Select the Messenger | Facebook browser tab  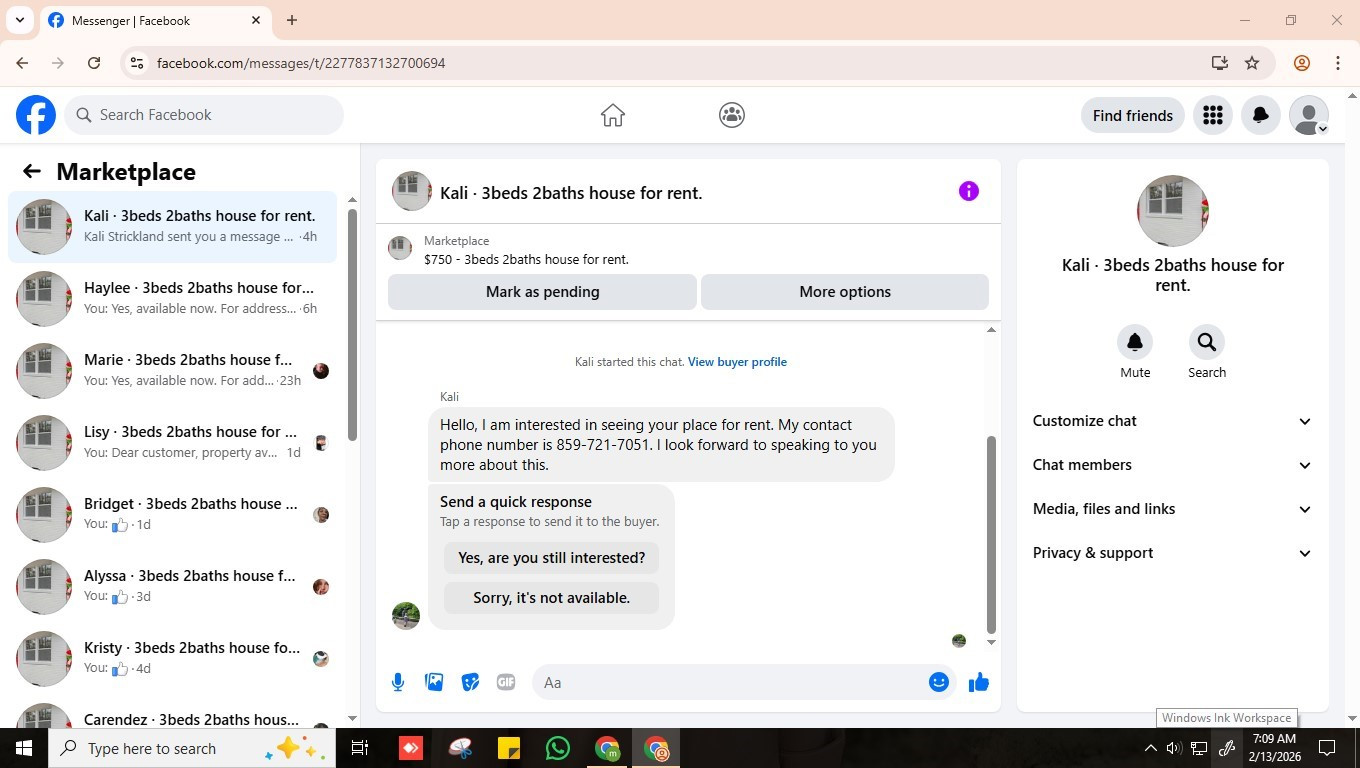[155, 20]
